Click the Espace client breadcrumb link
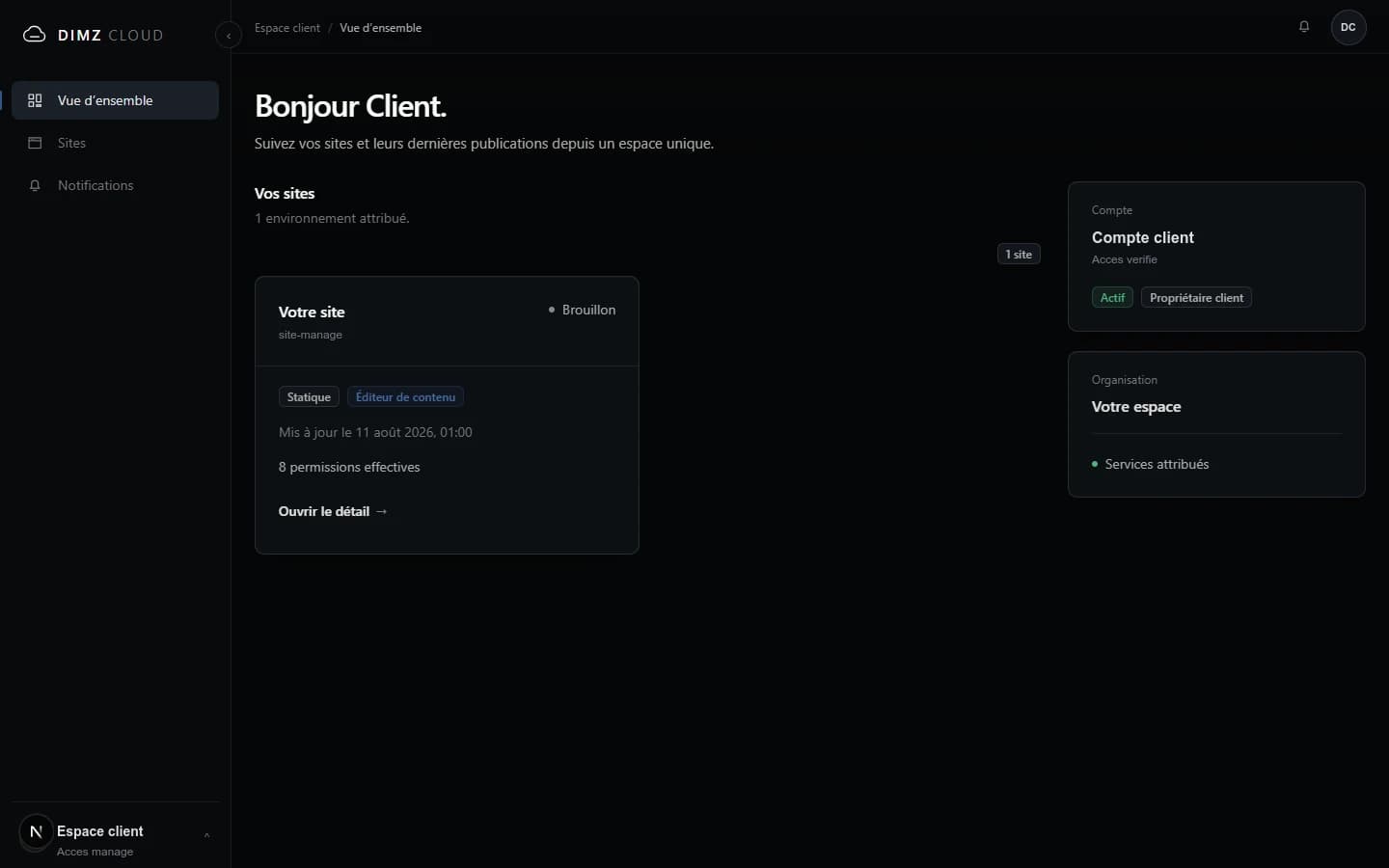Screen dimensions: 1389x868 coord(287,28)
